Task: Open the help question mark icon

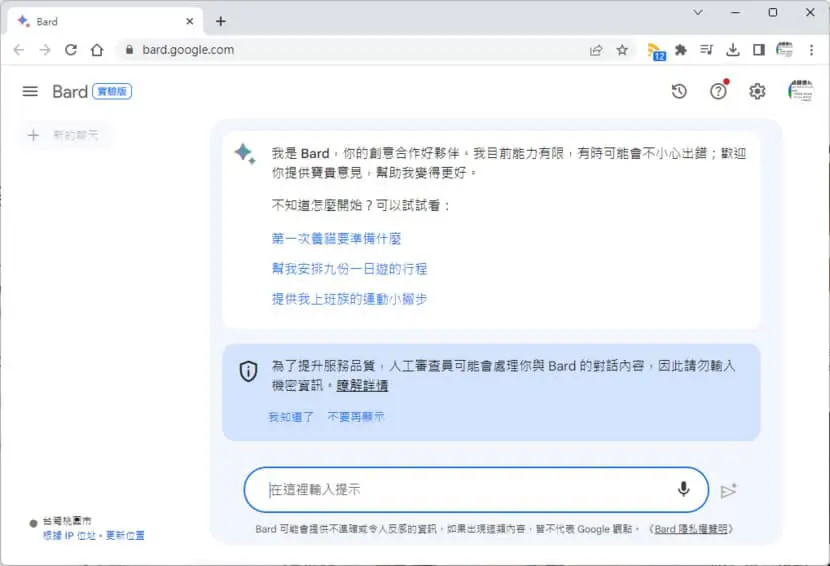Action: pyautogui.click(x=718, y=92)
